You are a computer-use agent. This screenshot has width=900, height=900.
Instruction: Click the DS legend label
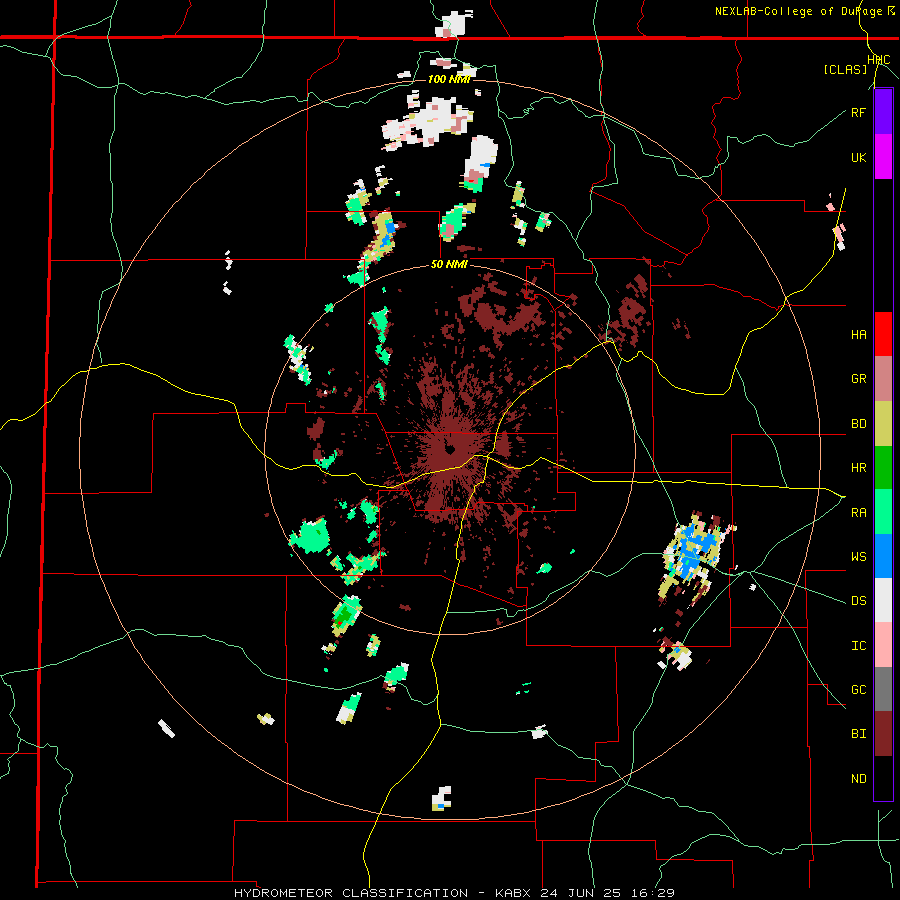point(858,601)
